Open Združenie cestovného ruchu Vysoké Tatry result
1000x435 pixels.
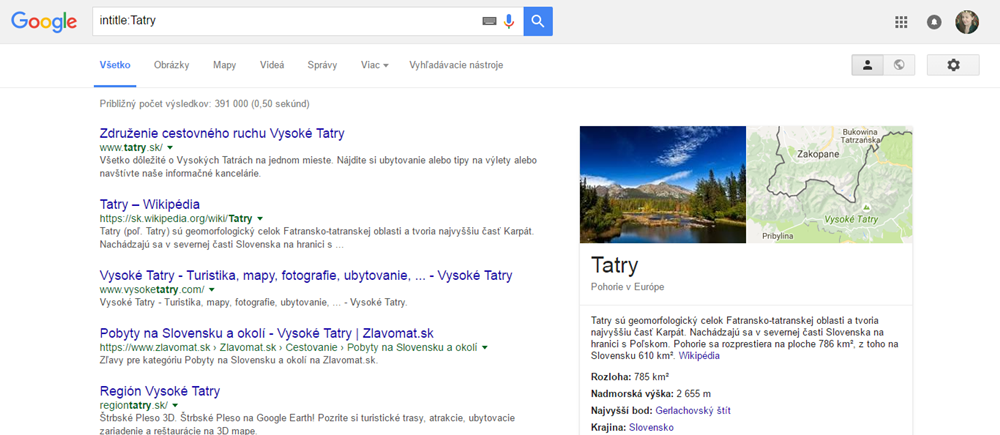coord(222,134)
